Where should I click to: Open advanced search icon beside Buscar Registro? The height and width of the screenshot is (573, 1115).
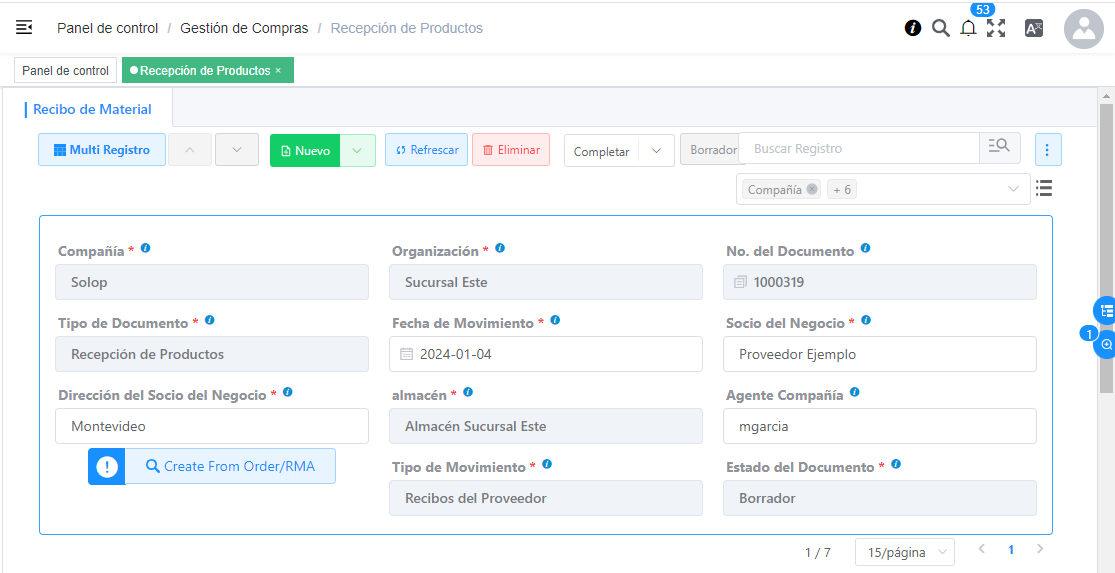999,148
